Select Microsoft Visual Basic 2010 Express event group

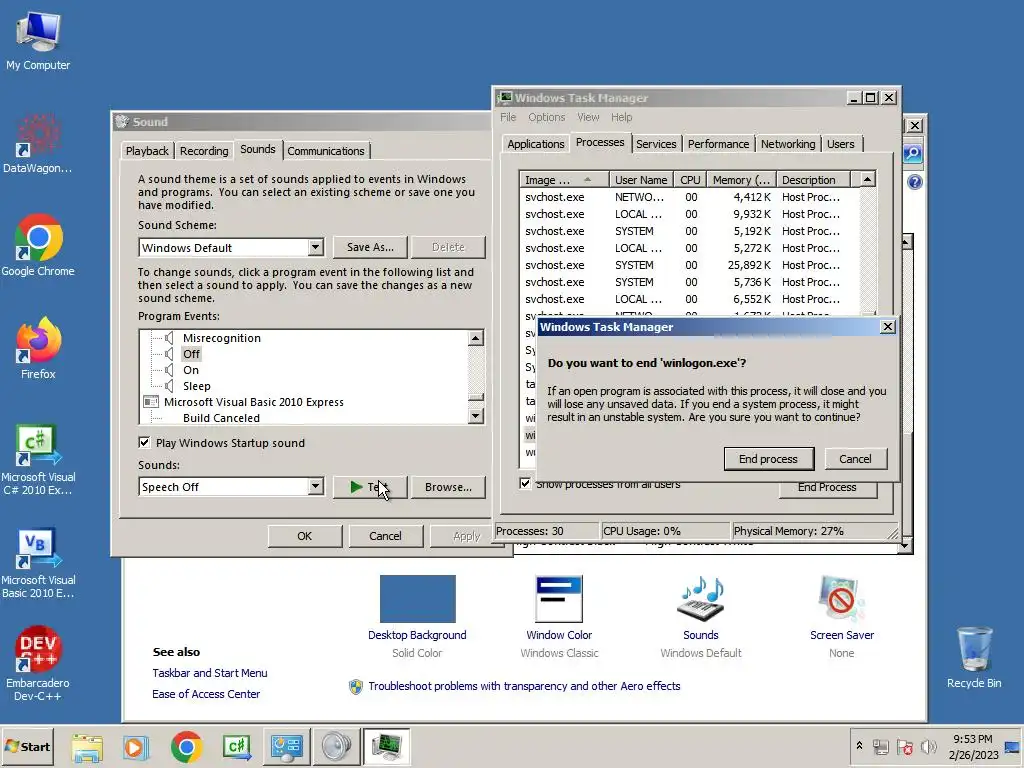point(253,402)
